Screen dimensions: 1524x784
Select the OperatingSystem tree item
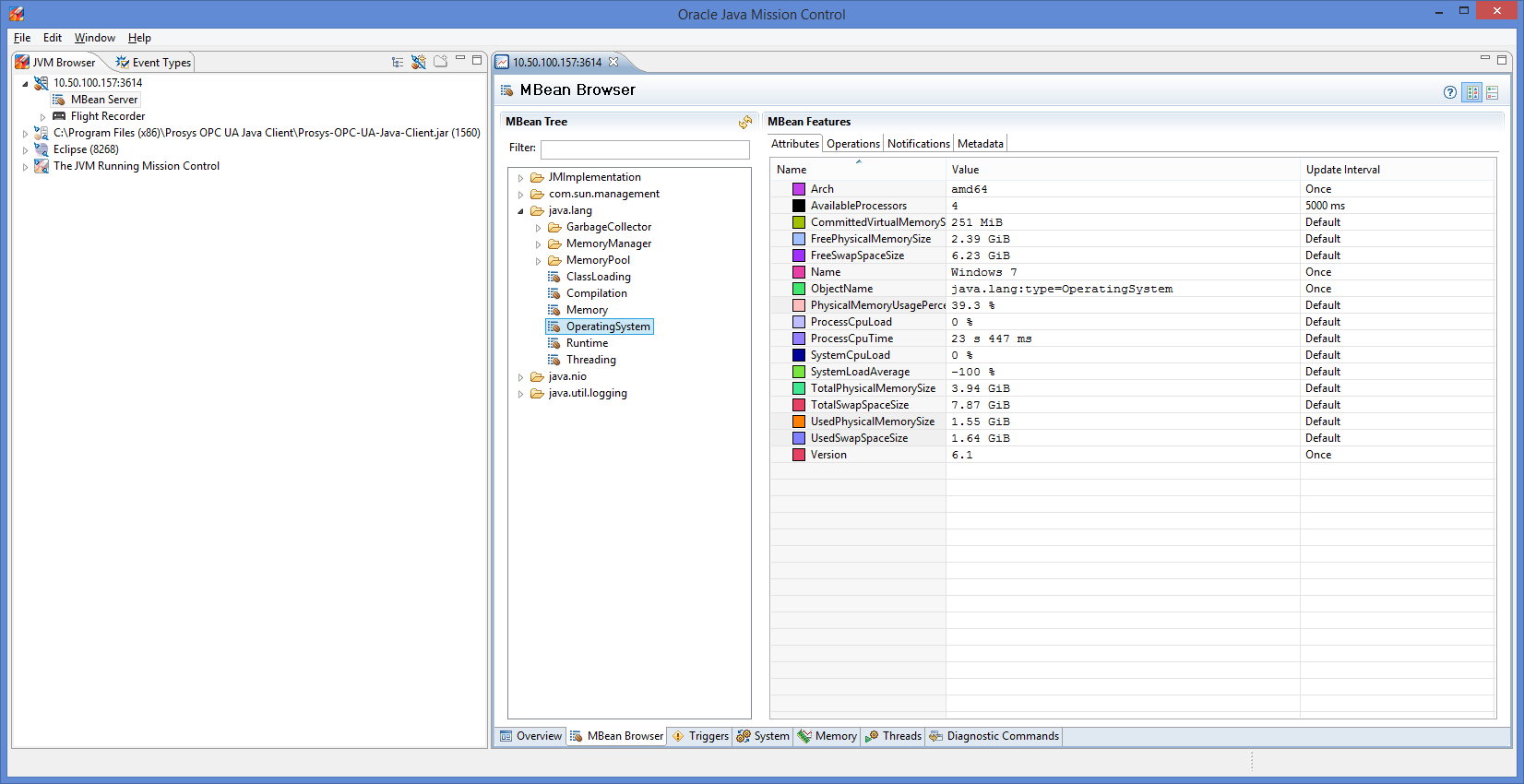pos(600,327)
